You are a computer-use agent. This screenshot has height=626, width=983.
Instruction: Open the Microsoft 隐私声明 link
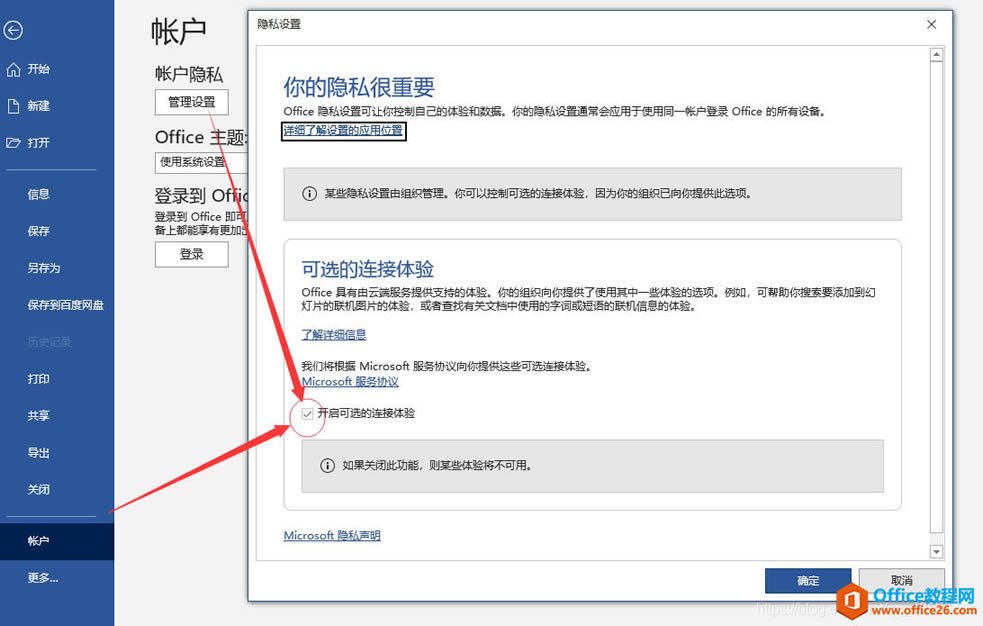pyautogui.click(x=331, y=535)
